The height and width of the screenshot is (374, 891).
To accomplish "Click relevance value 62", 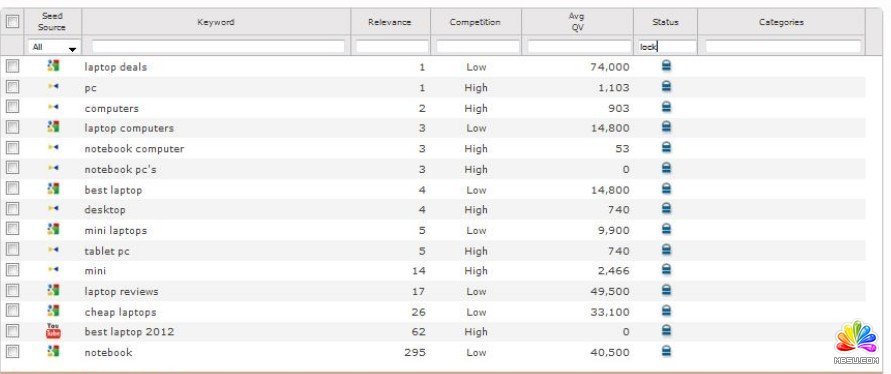I will click(x=419, y=331).
